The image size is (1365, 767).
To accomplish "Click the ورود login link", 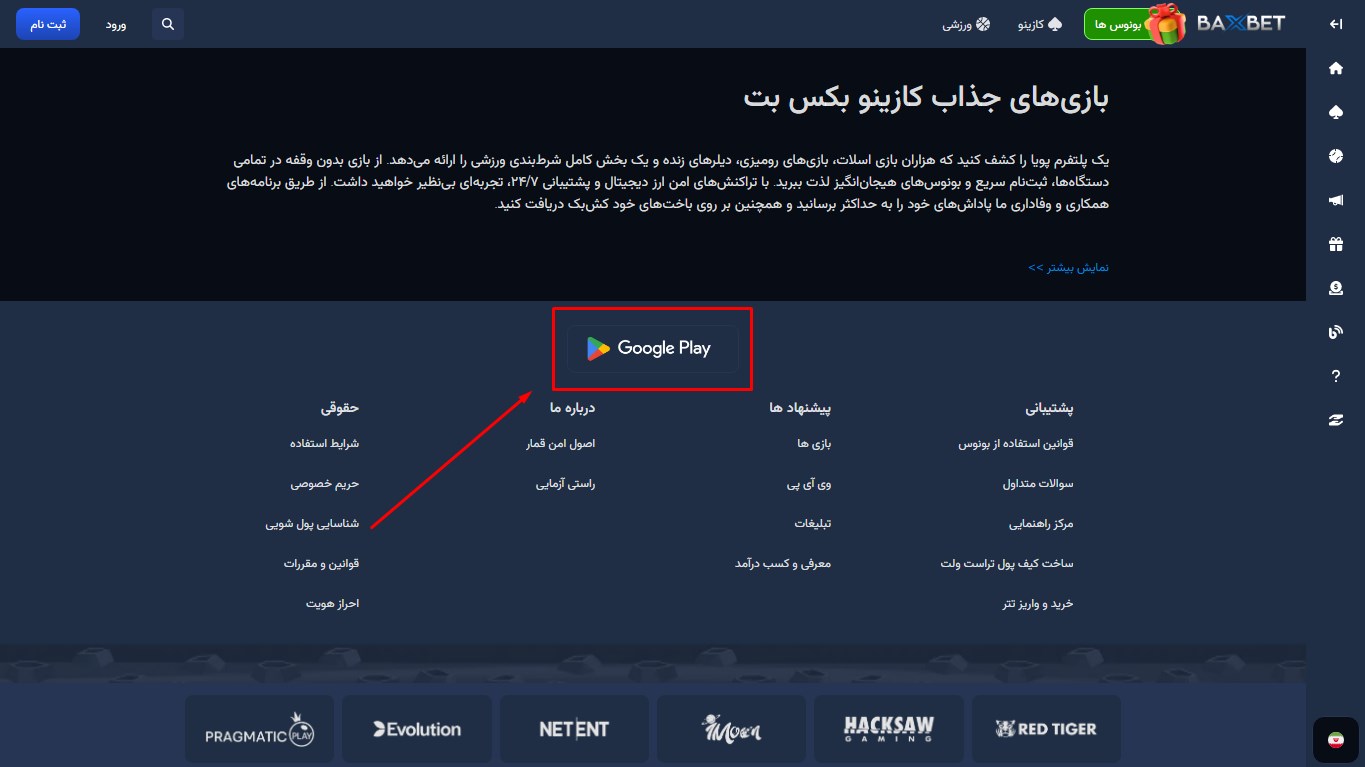I will 116,24.
